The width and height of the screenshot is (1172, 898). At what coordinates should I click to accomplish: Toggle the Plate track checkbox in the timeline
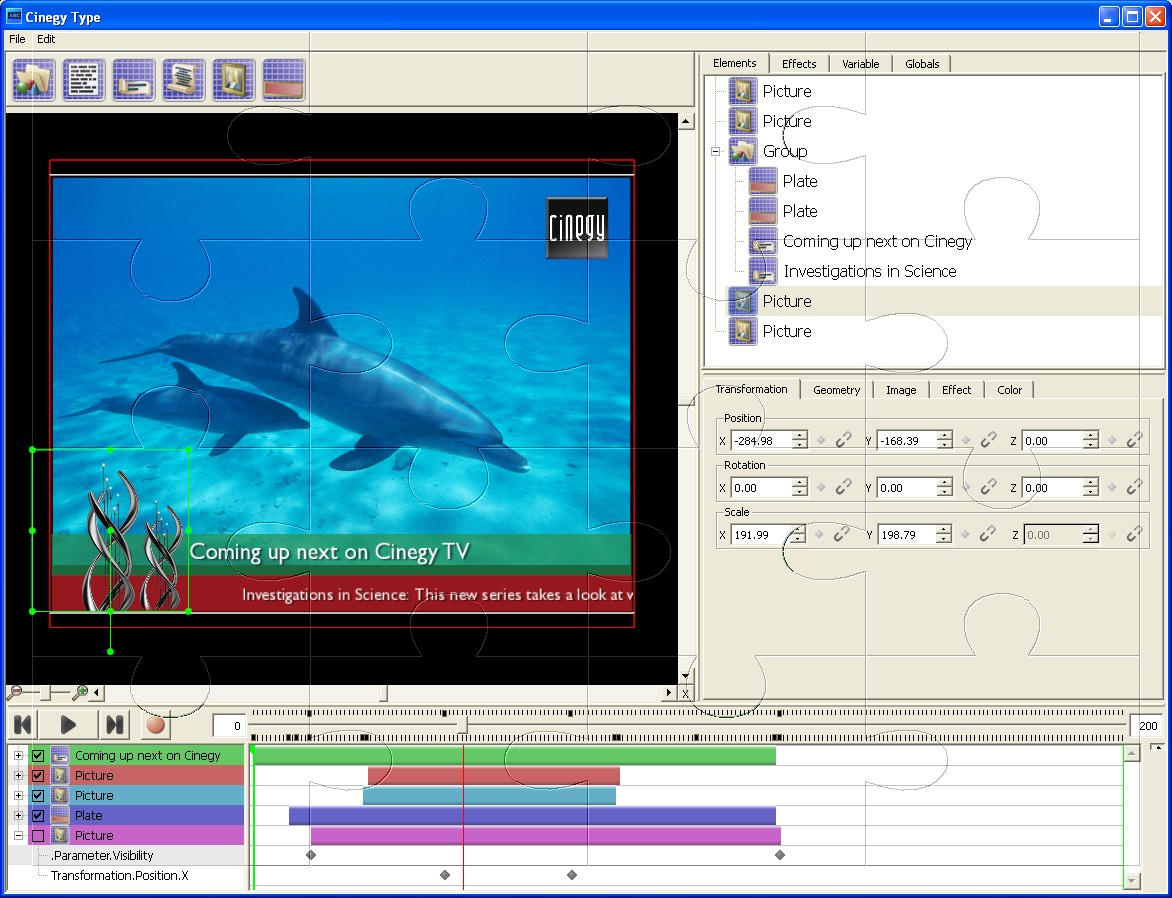pyautogui.click(x=38, y=816)
